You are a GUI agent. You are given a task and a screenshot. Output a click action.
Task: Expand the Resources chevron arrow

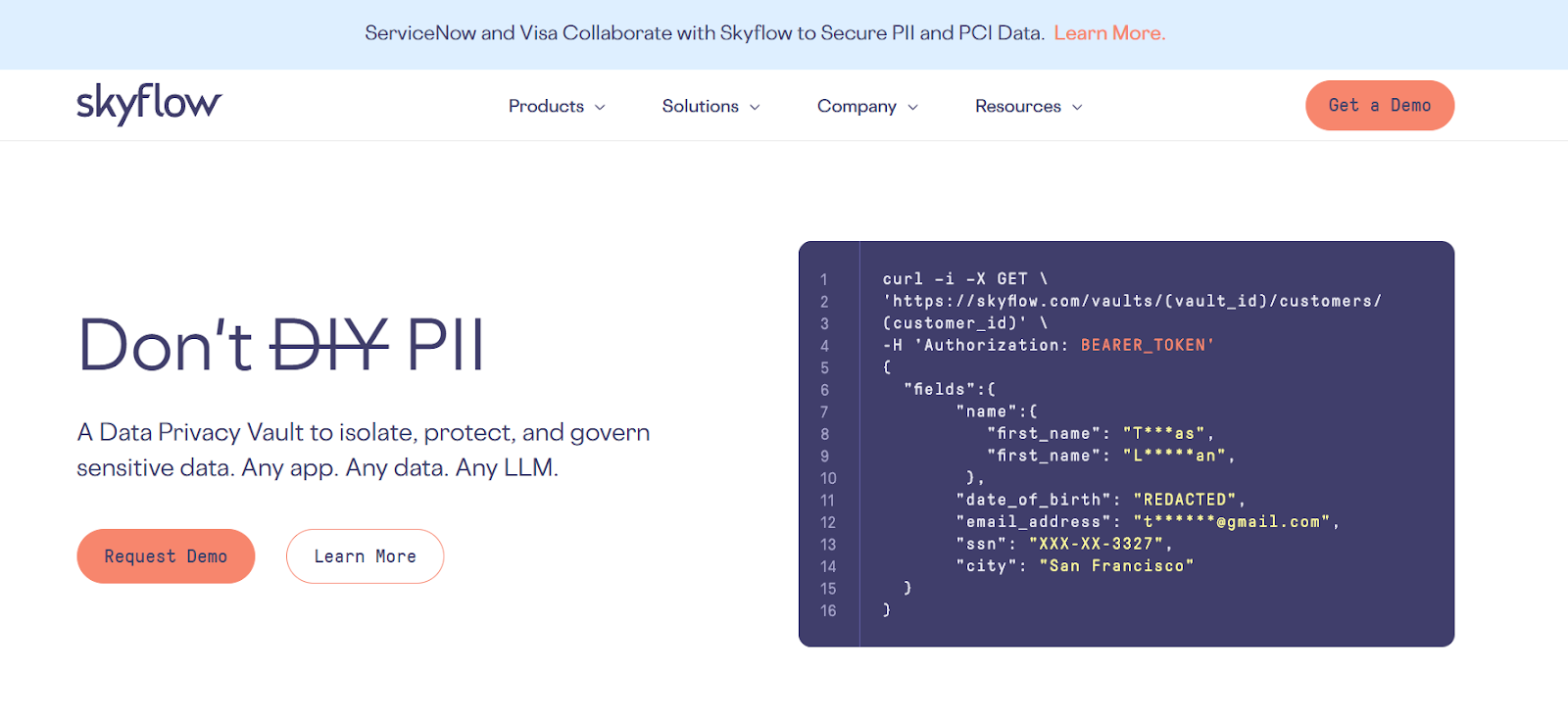tap(1077, 107)
